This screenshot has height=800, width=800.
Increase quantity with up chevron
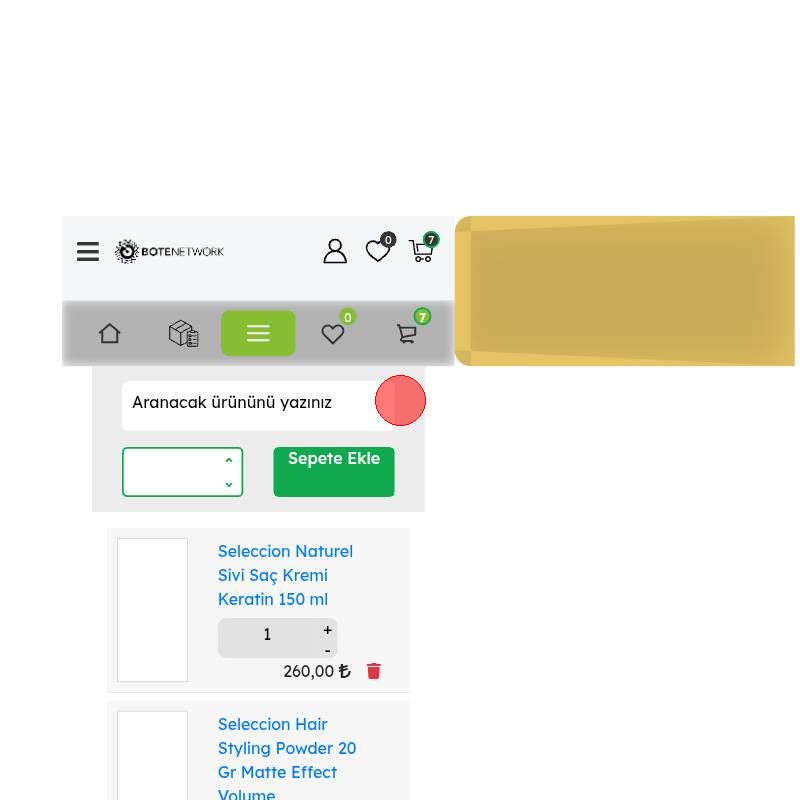(229, 460)
